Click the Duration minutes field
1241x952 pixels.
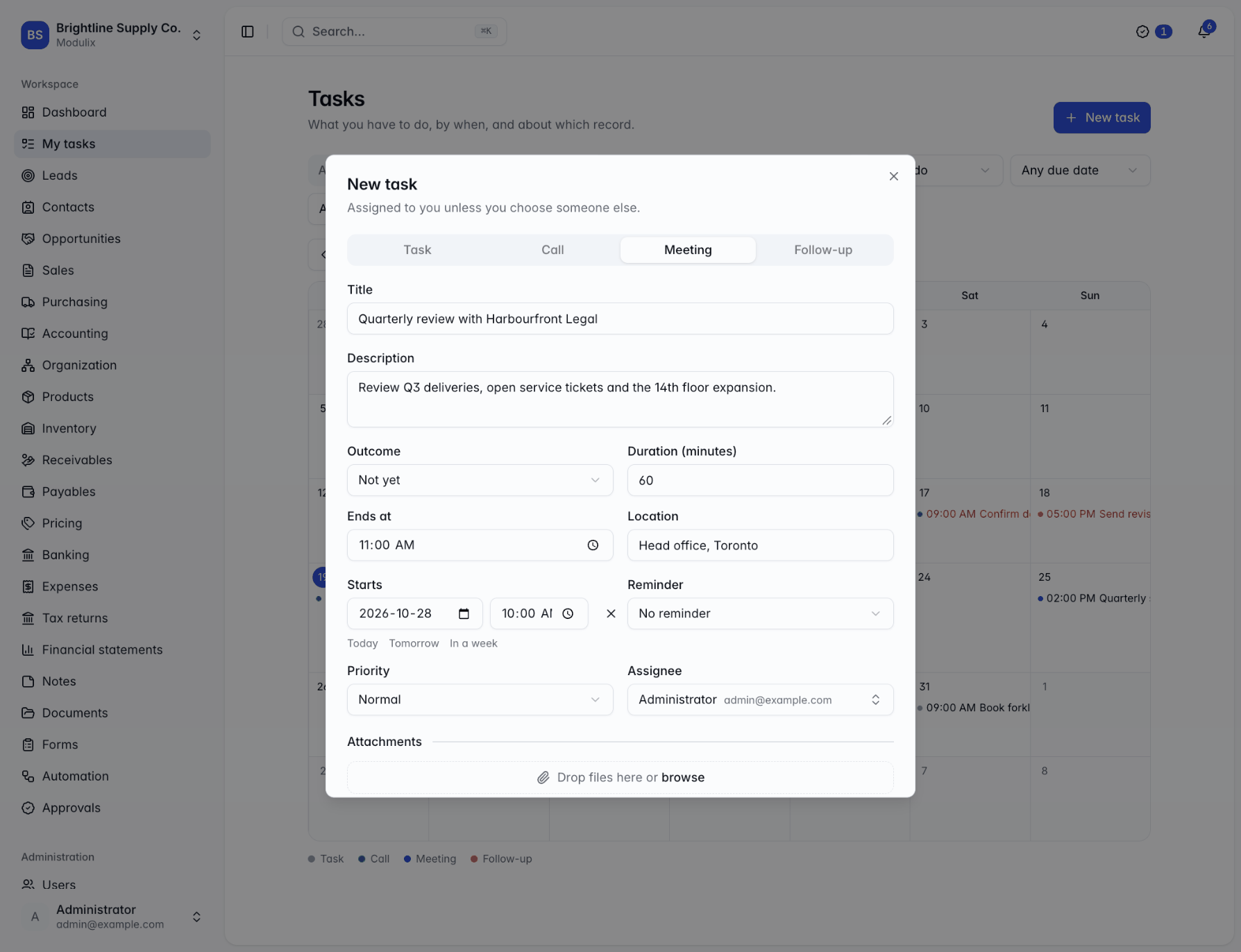(761, 480)
